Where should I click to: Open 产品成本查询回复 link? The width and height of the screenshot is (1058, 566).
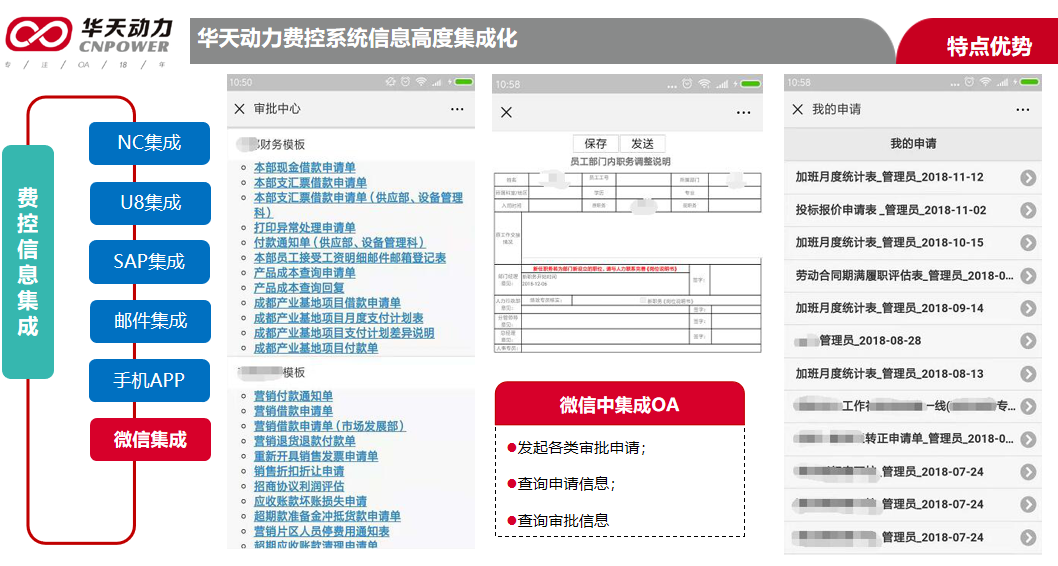(x=299, y=288)
